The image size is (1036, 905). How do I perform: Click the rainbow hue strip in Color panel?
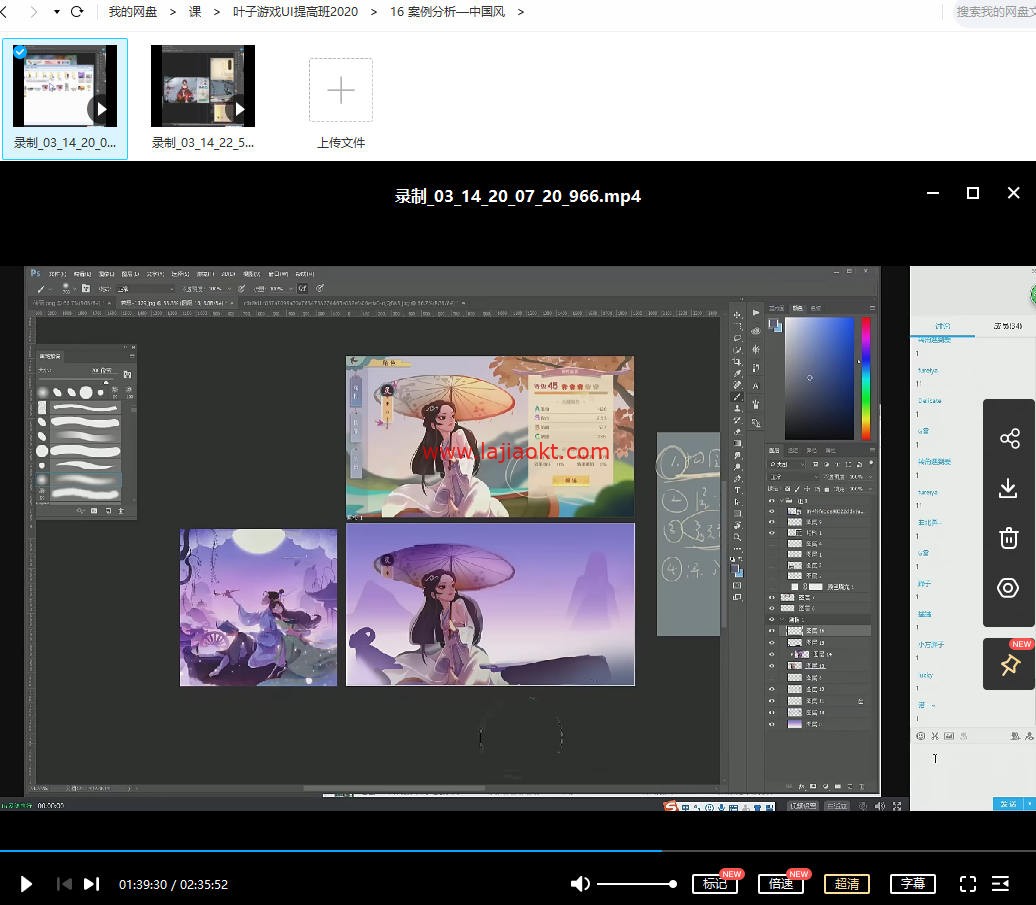866,378
